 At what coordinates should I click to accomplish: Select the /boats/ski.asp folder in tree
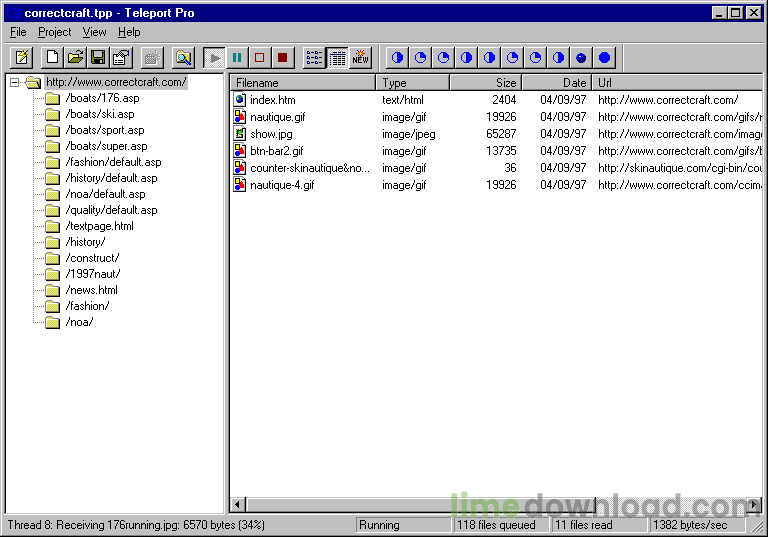(x=99, y=114)
